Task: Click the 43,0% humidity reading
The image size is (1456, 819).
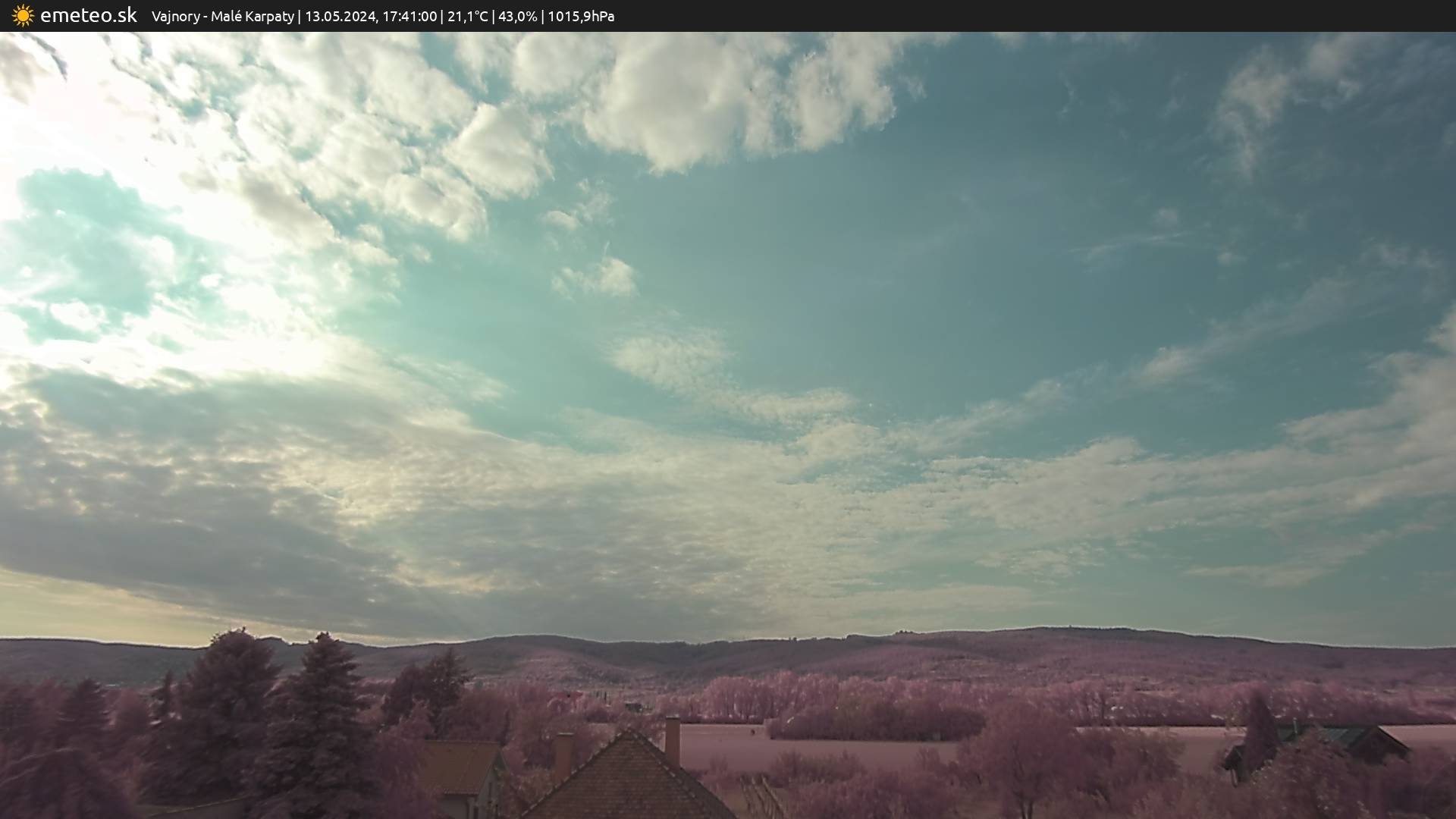Action: 517,16
